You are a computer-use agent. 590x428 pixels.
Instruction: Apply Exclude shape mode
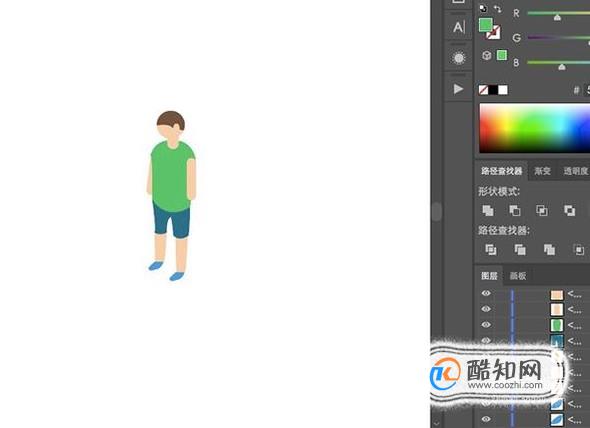tap(569, 210)
